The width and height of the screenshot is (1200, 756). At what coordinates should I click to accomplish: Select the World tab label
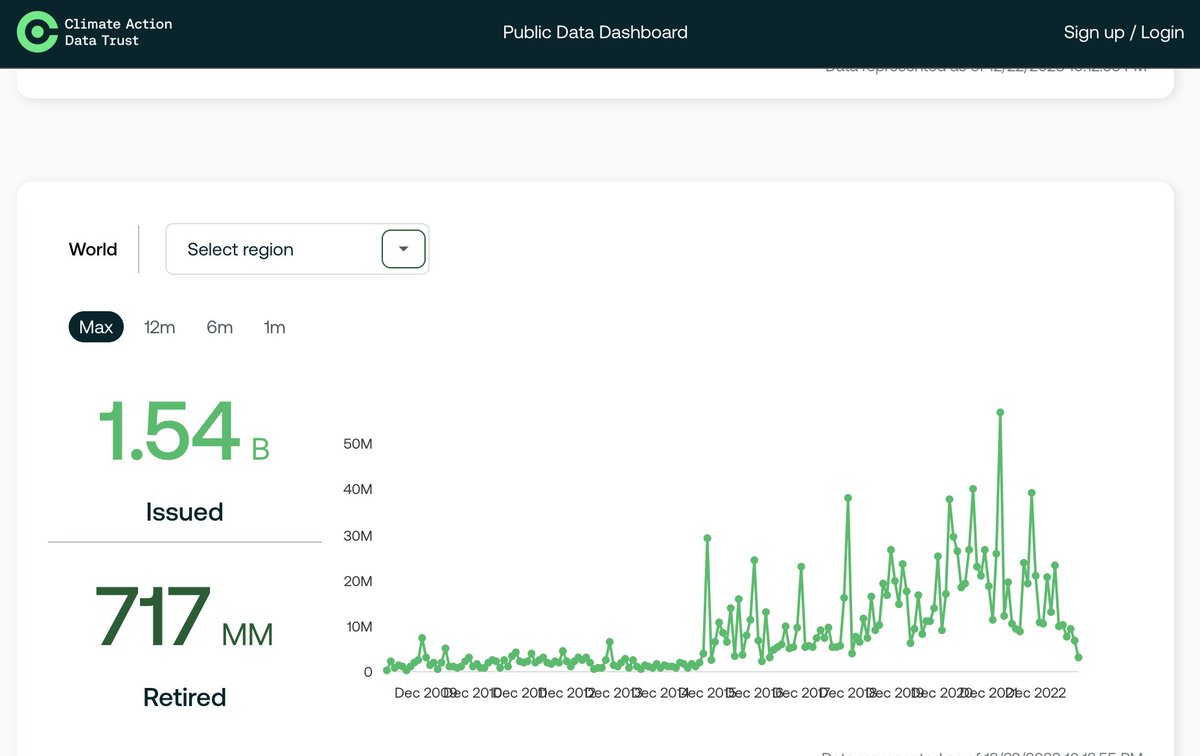[x=93, y=249]
